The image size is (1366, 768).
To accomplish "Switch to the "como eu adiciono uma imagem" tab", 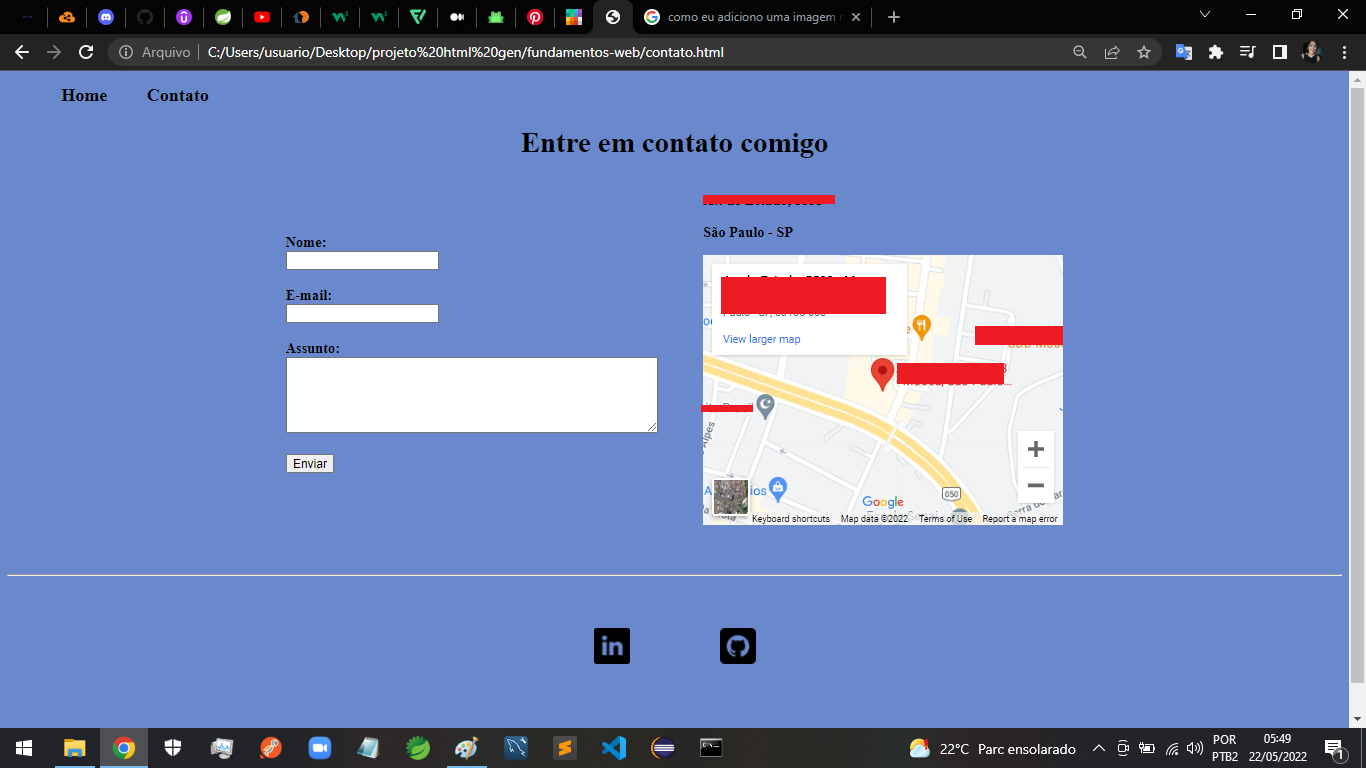I will pyautogui.click(x=745, y=16).
